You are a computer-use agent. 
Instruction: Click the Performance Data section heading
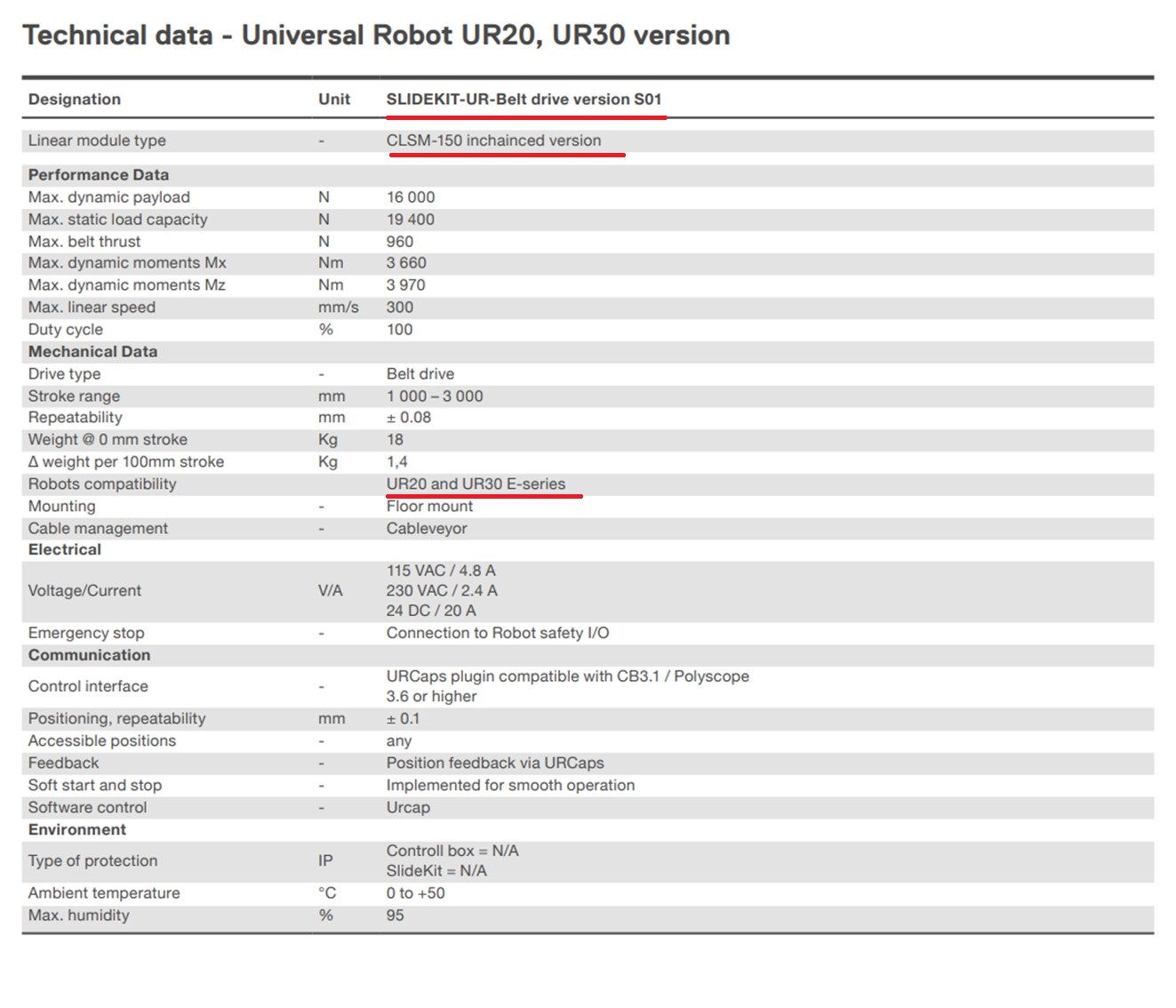pos(99,174)
